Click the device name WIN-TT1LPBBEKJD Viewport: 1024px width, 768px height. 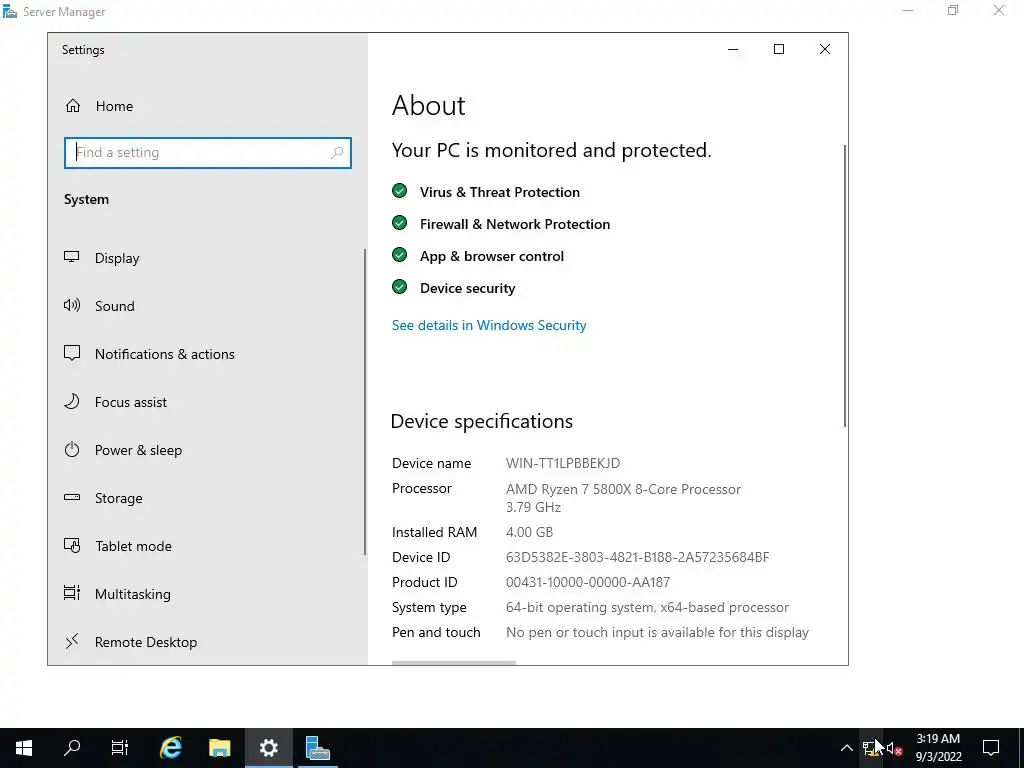[x=563, y=463]
